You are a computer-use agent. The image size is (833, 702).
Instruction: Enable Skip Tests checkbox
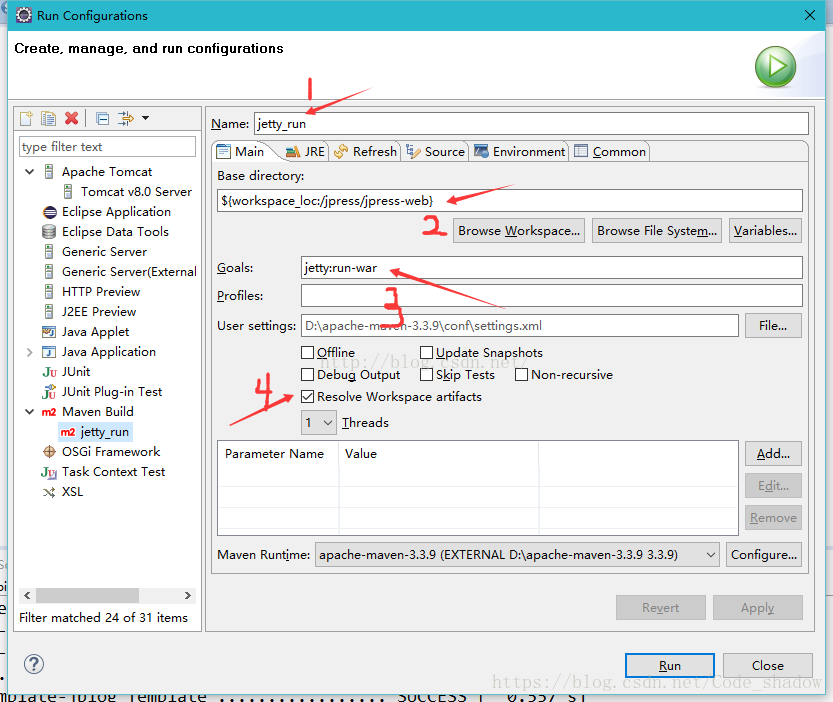click(426, 375)
